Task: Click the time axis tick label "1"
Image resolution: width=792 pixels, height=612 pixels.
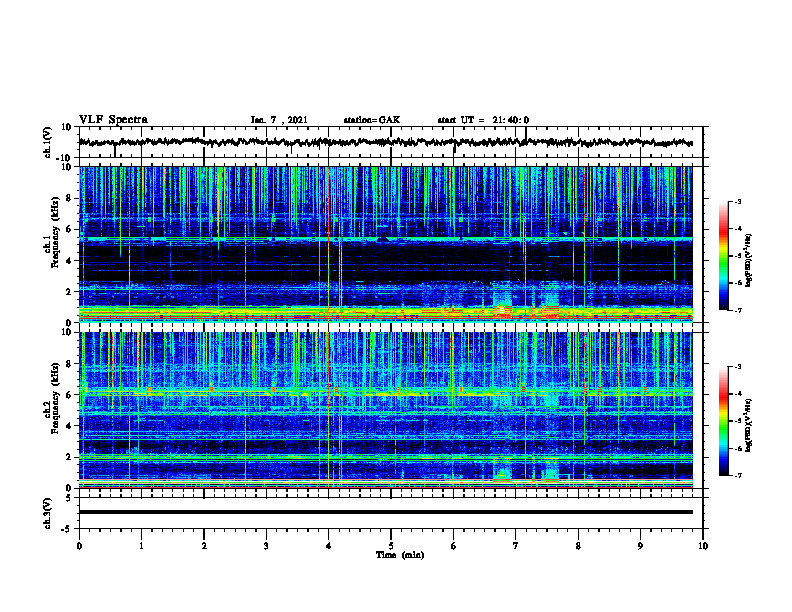Action: pos(141,546)
